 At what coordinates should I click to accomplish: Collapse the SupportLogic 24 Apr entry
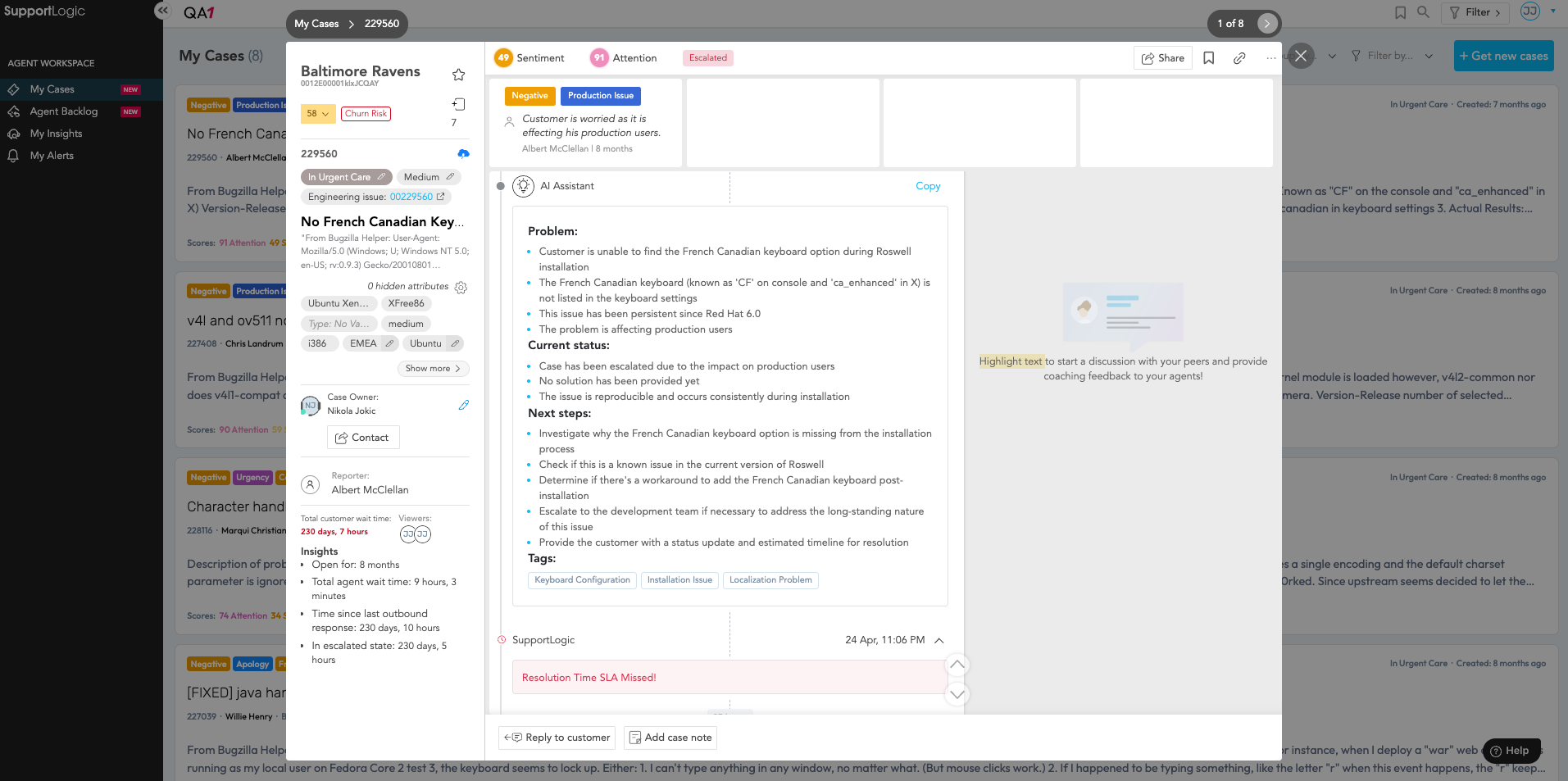point(939,640)
